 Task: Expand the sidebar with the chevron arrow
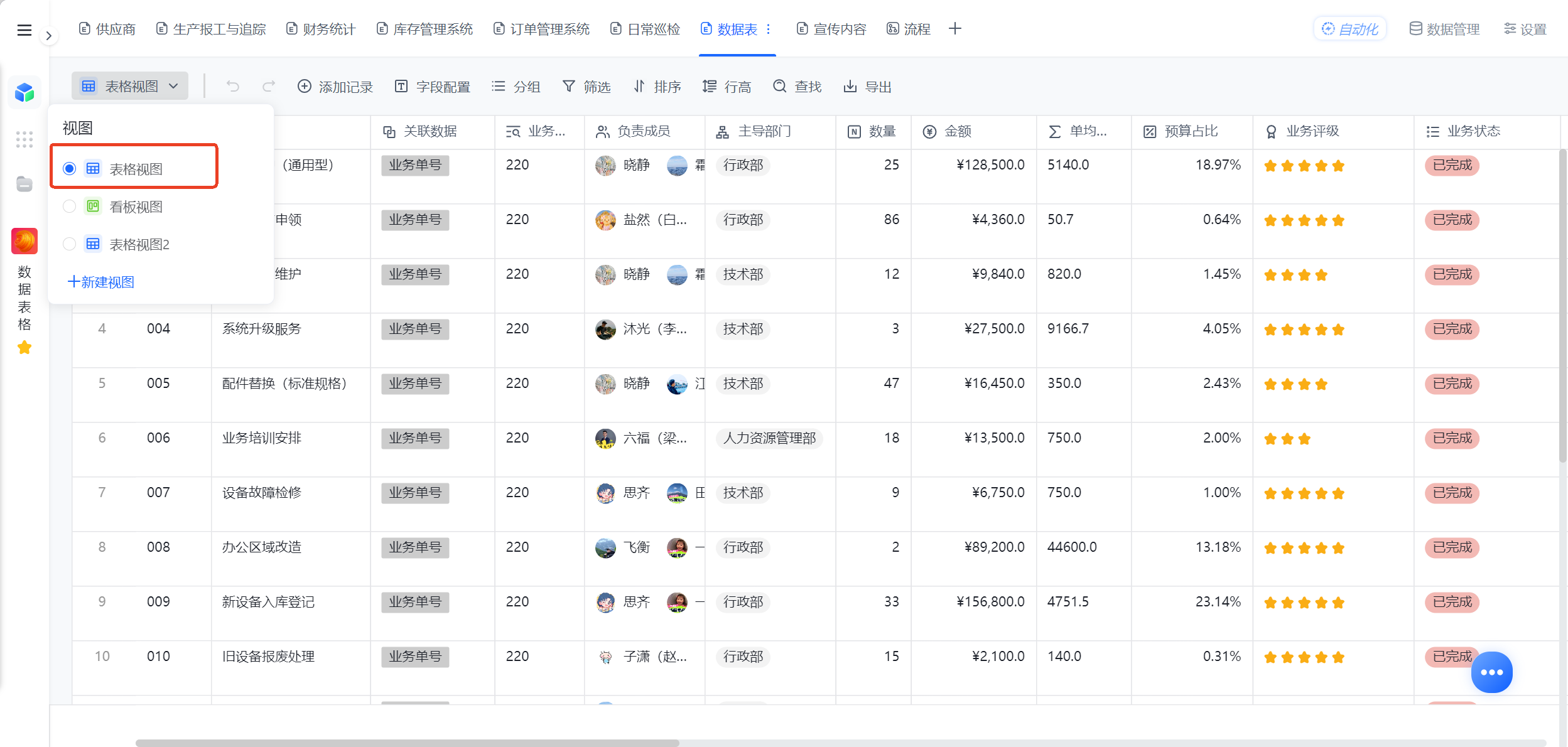point(48,36)
